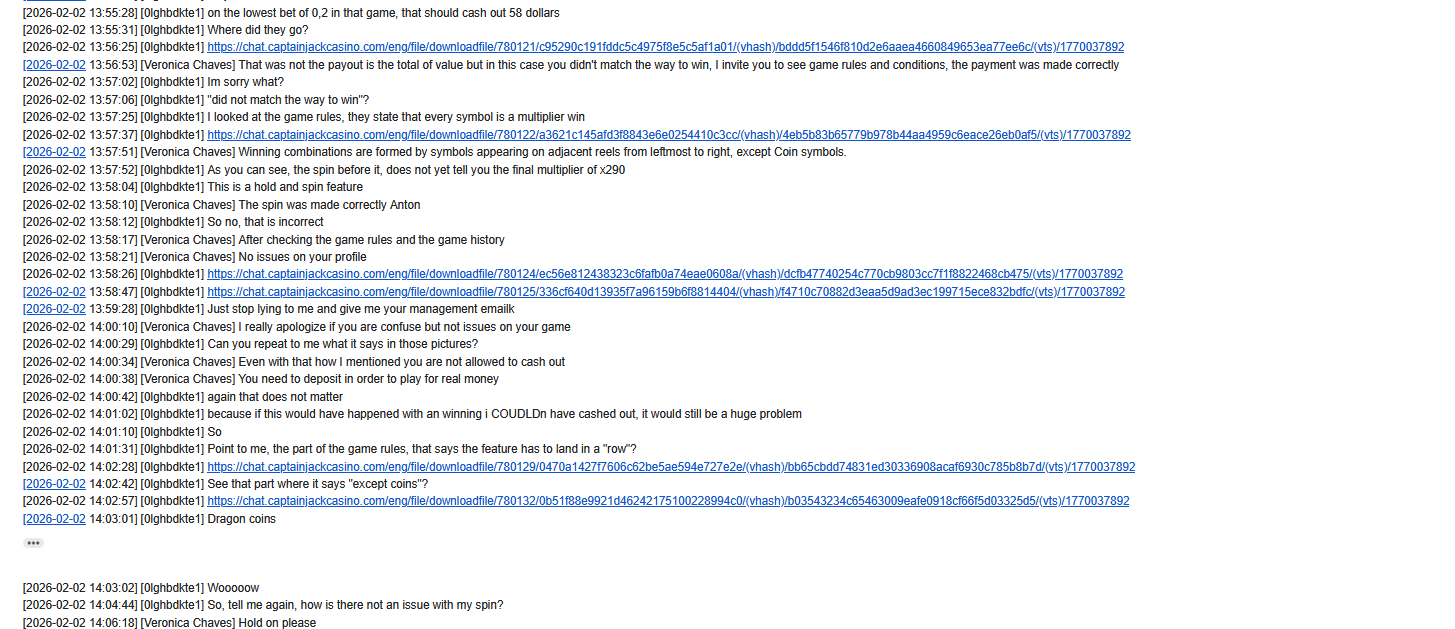Click 'You need to deposit' message line
1455x629 pixels.
click(368, 379)
